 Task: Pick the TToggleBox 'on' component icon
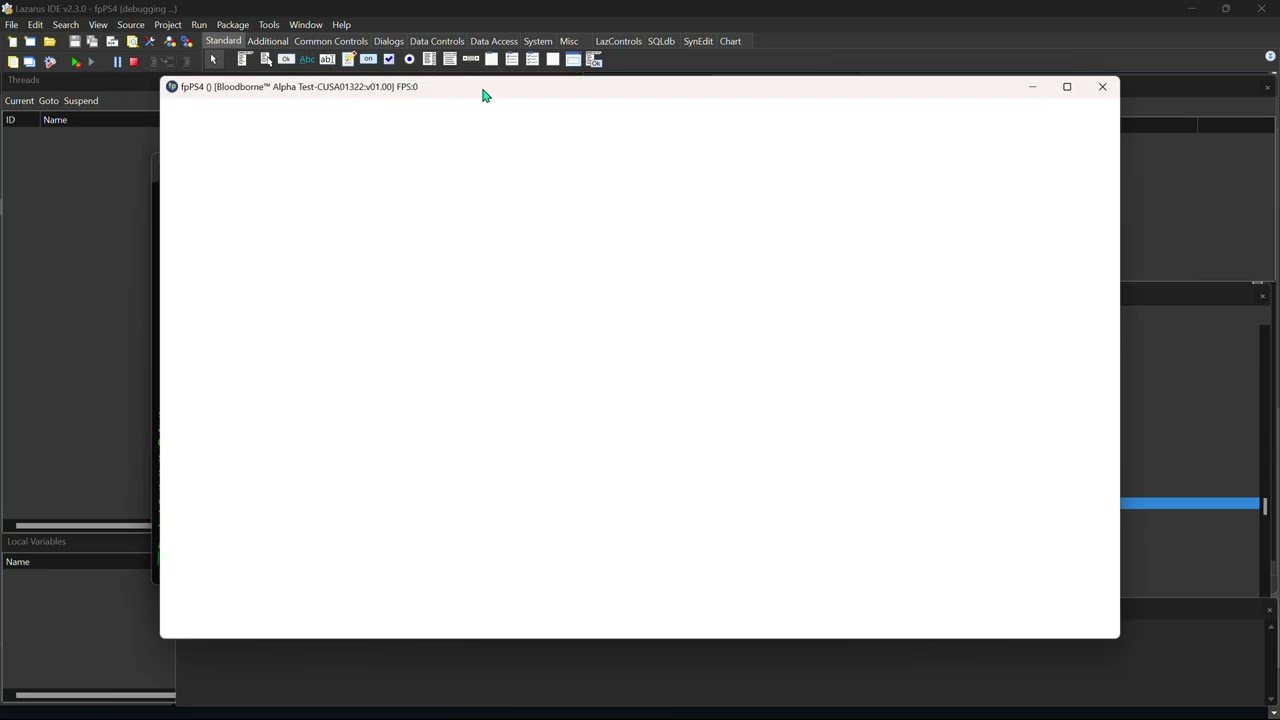(368, 59)
